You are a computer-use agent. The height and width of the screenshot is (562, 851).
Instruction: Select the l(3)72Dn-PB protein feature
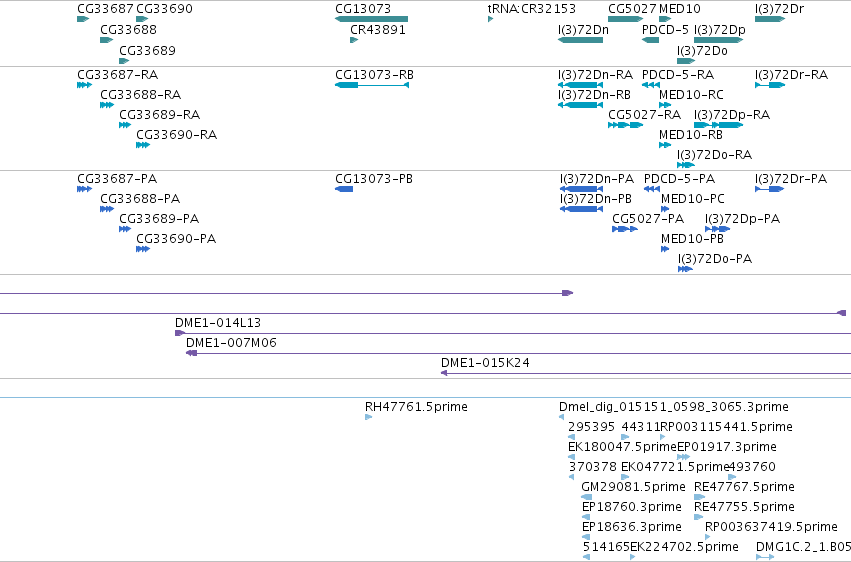(581, 209)
